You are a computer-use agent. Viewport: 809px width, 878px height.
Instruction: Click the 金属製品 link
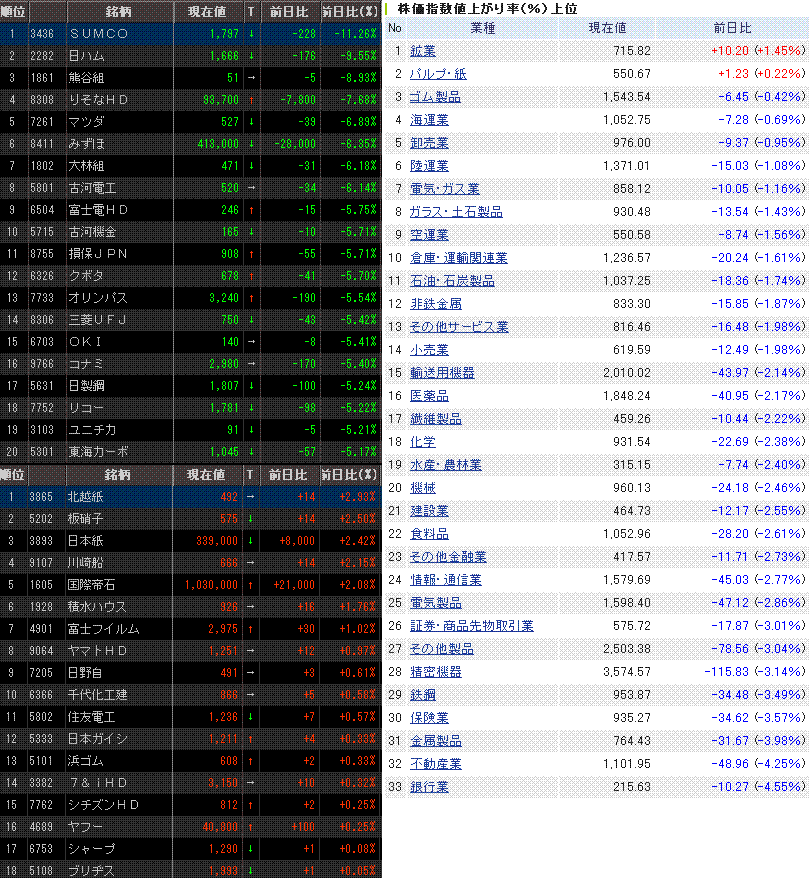coord(436,740)
